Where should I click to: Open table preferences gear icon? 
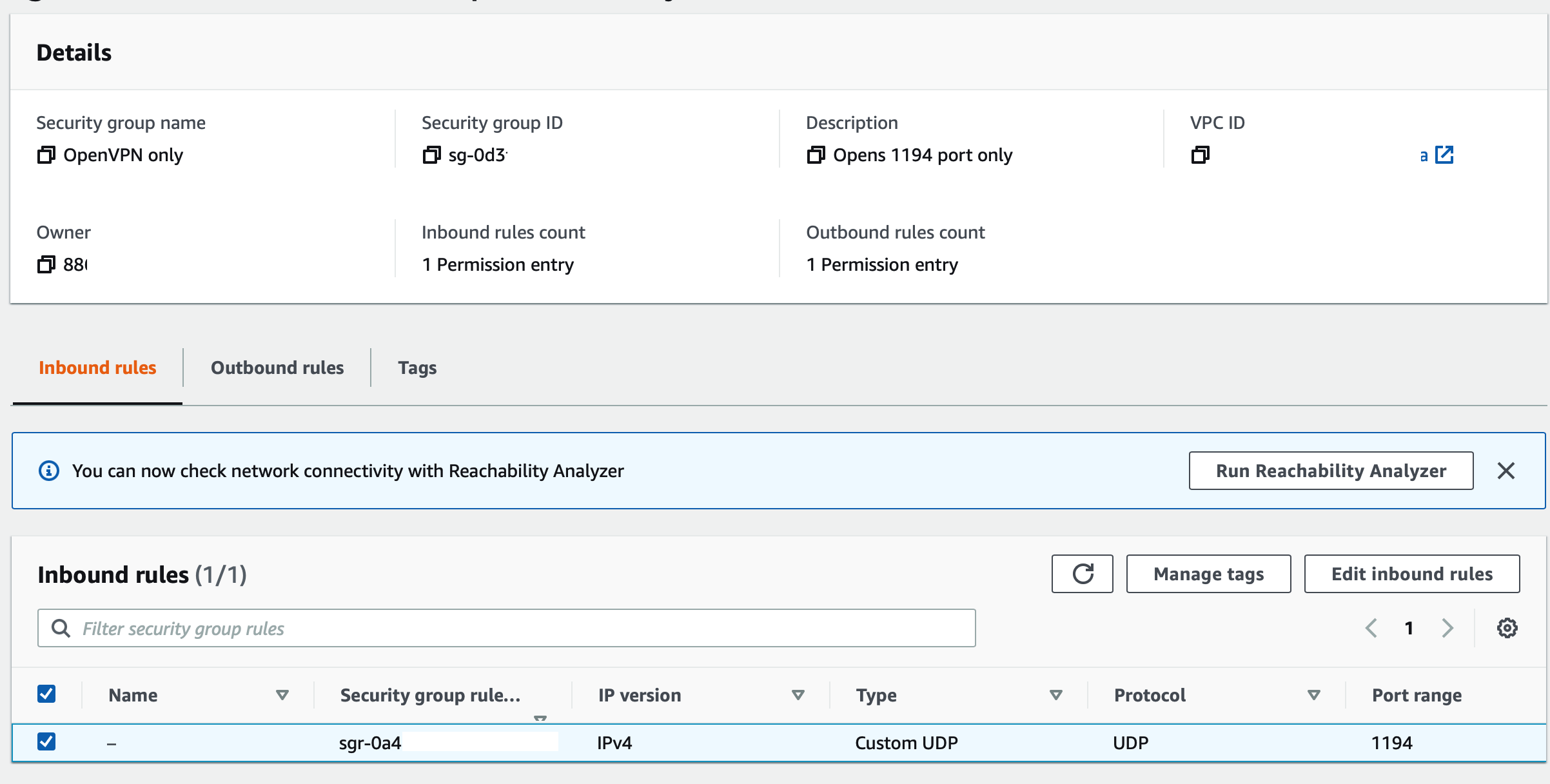point(1507,628)
